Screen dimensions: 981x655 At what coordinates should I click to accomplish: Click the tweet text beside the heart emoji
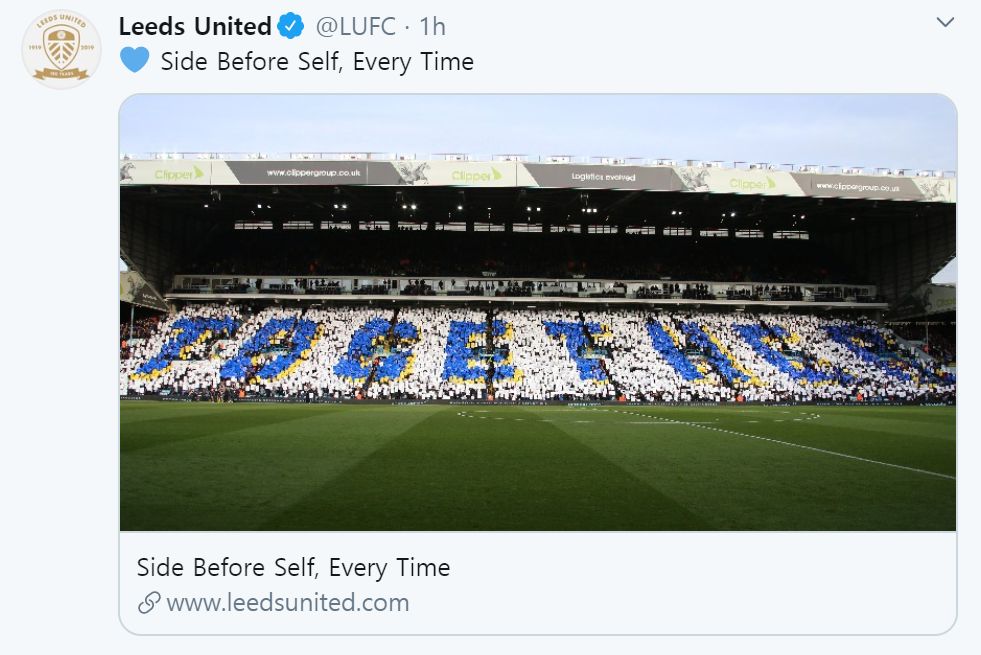click(317, 62)
